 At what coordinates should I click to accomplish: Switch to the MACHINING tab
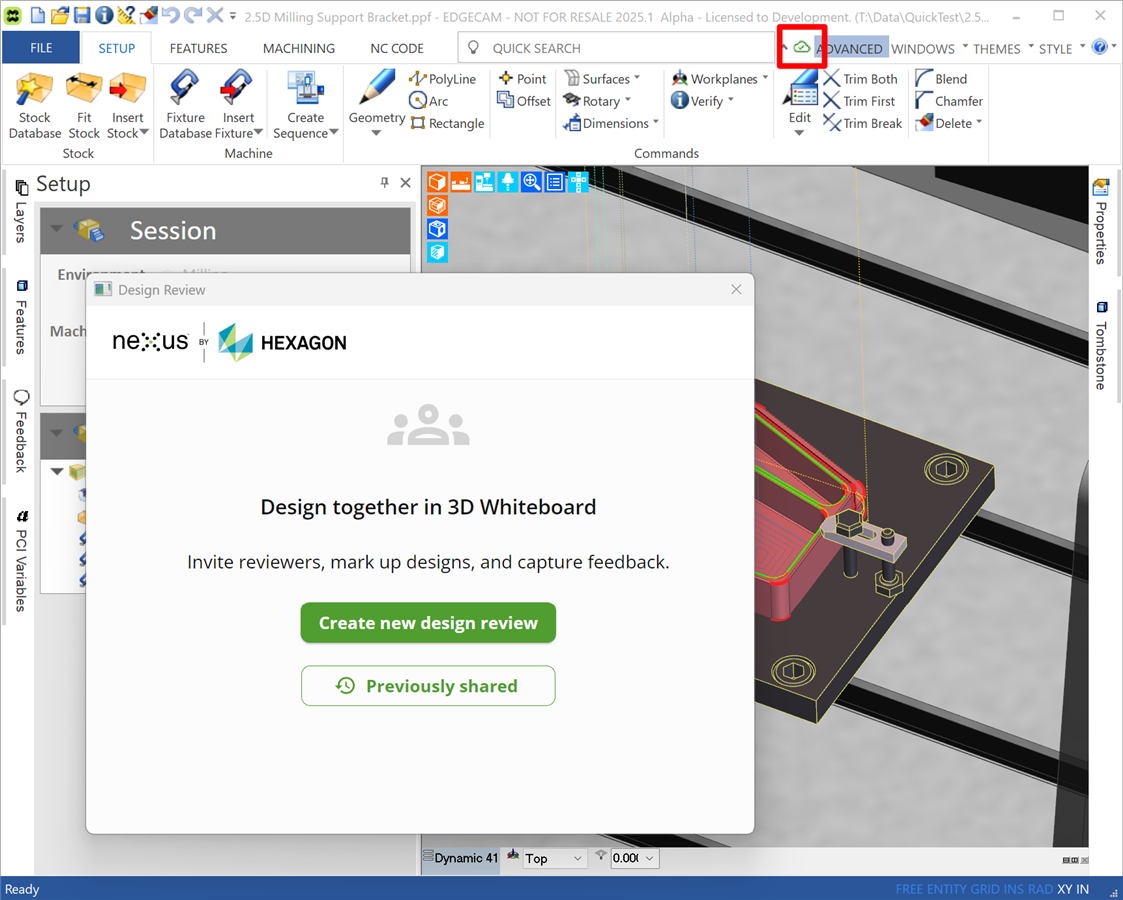299,48
